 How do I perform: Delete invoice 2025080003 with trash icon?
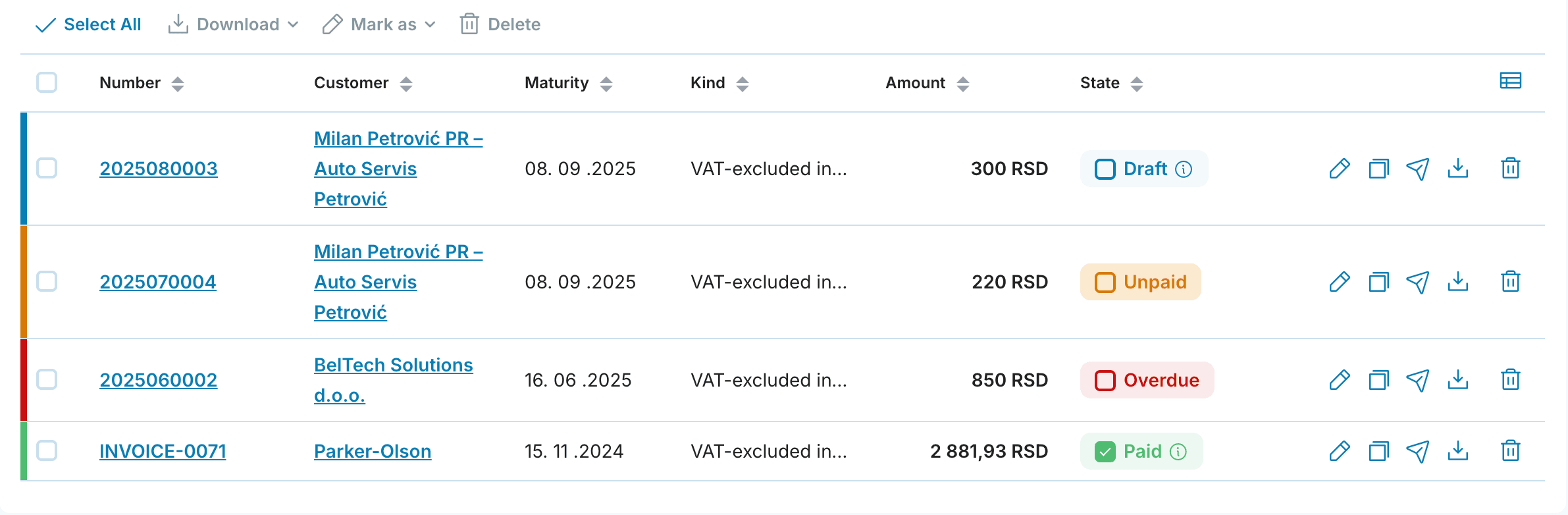point(1511,169)
